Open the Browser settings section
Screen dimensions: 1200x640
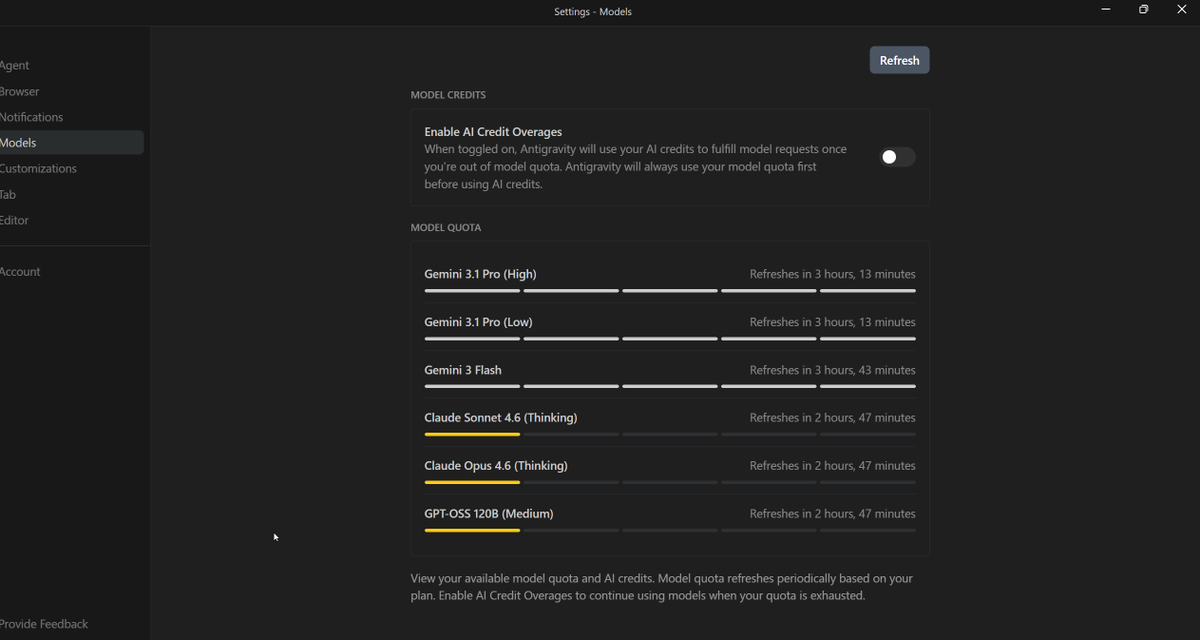[x=20, y=91]
